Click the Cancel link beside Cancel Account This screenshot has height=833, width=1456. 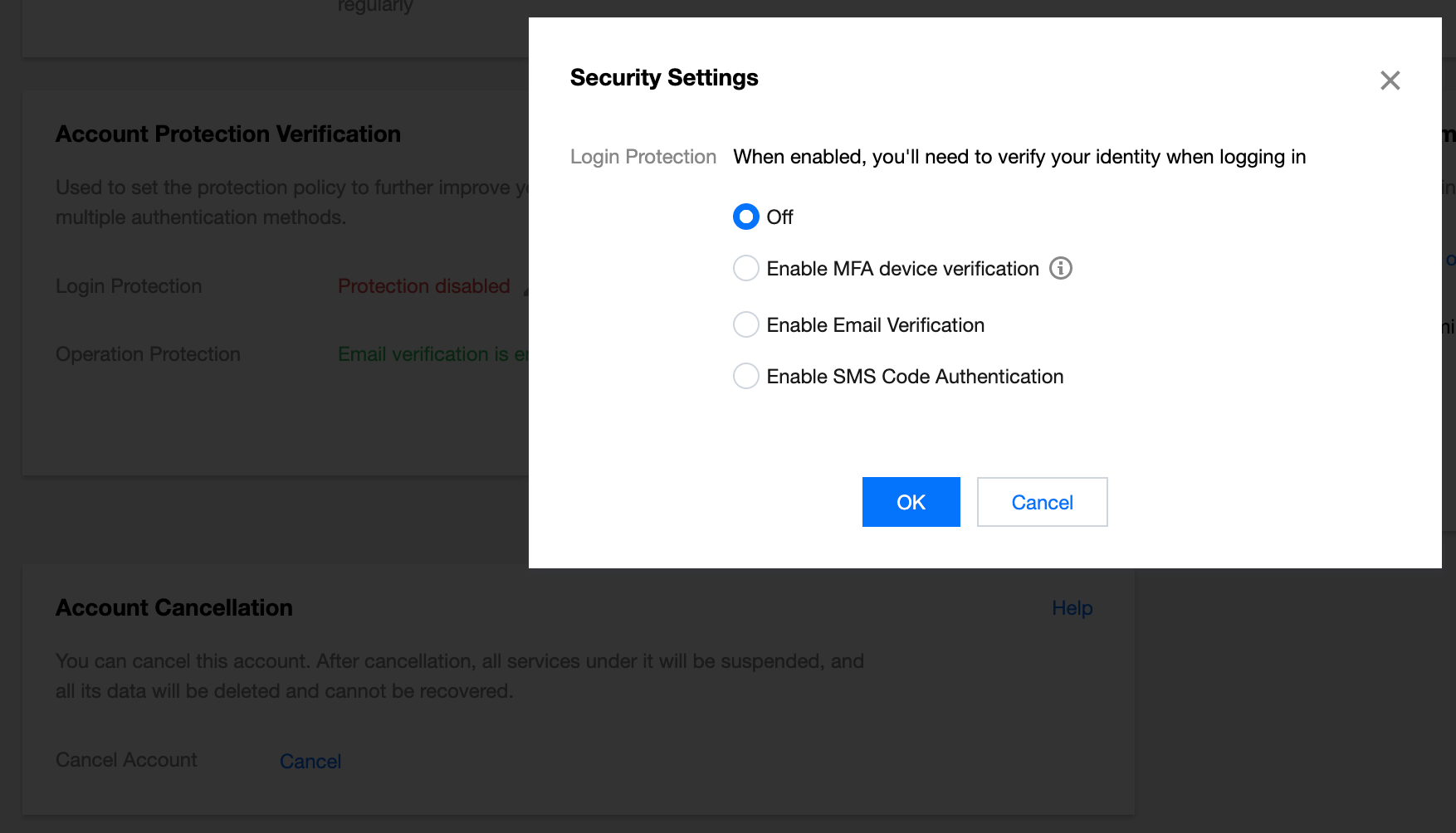coord(310,761)
